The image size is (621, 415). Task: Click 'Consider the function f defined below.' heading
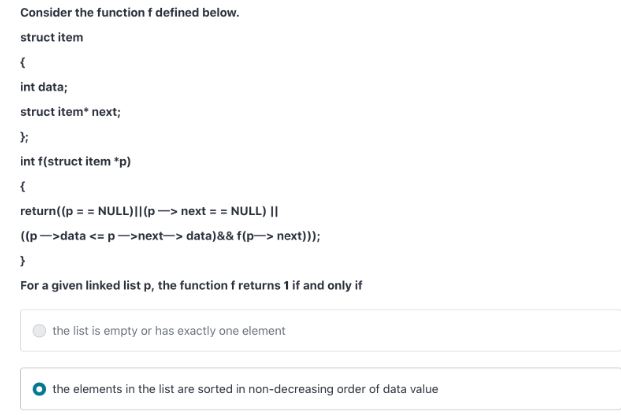[x=130, y=12]
